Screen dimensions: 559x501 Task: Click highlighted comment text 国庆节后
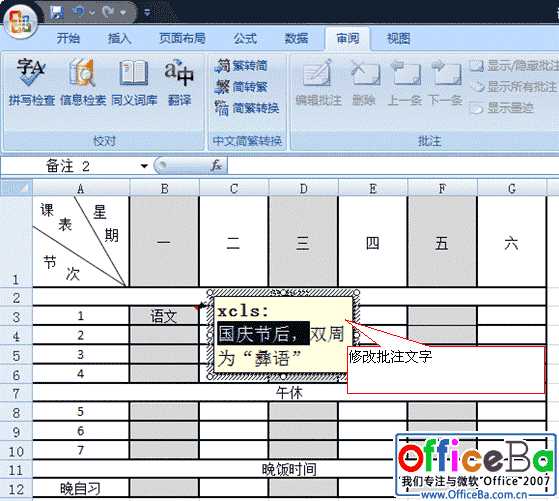(x=263, y=334)
